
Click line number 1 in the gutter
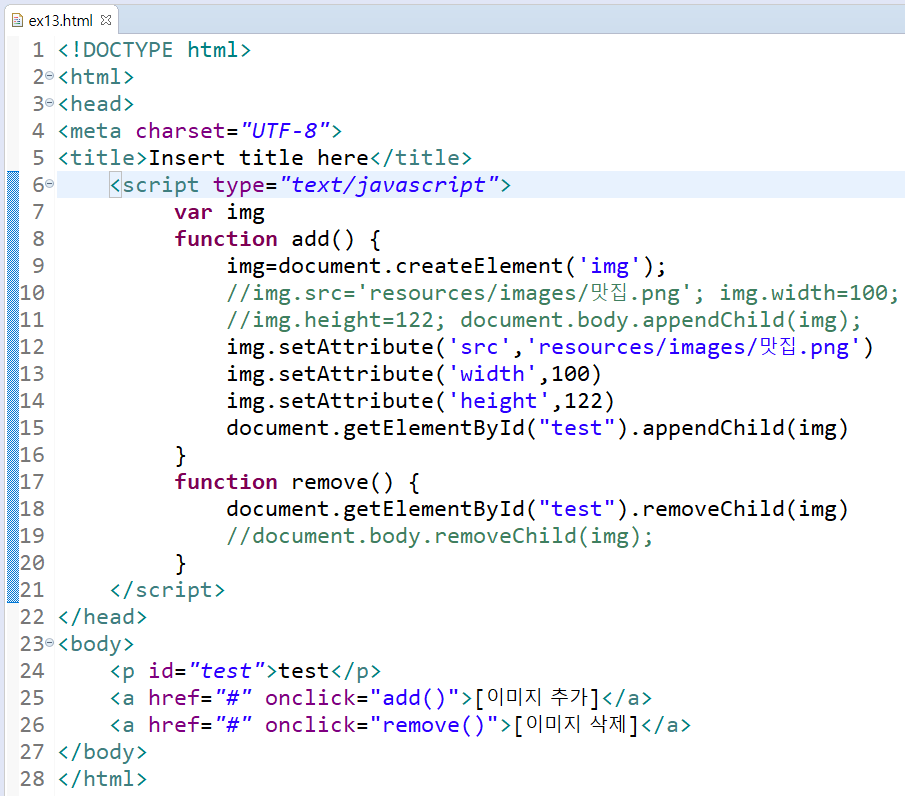38,50
